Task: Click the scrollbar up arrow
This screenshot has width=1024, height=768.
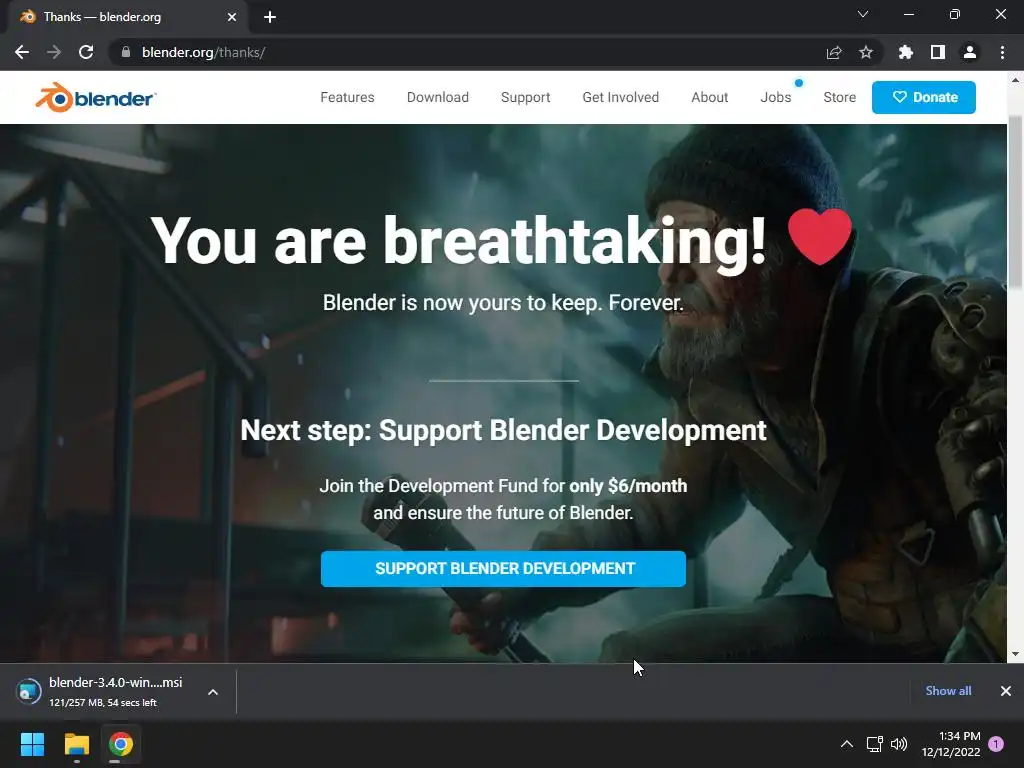Action: pos(1015,80)
